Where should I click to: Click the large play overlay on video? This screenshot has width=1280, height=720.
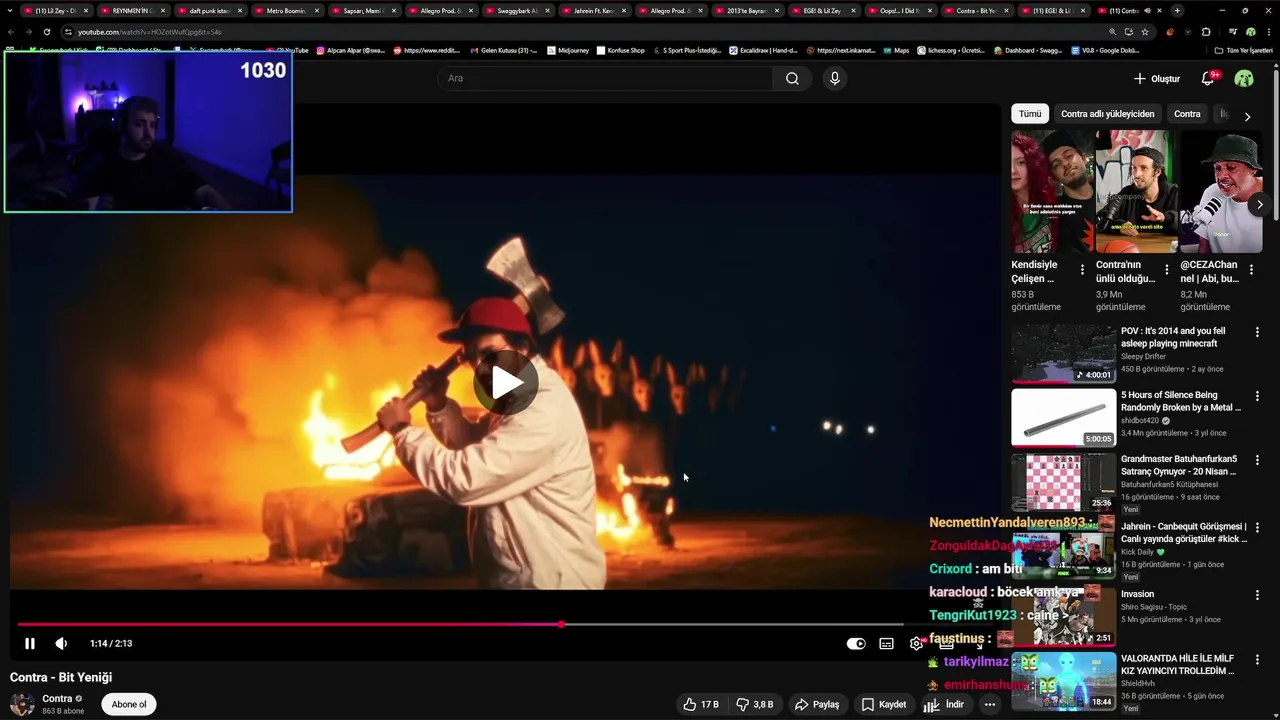[506, 382]
